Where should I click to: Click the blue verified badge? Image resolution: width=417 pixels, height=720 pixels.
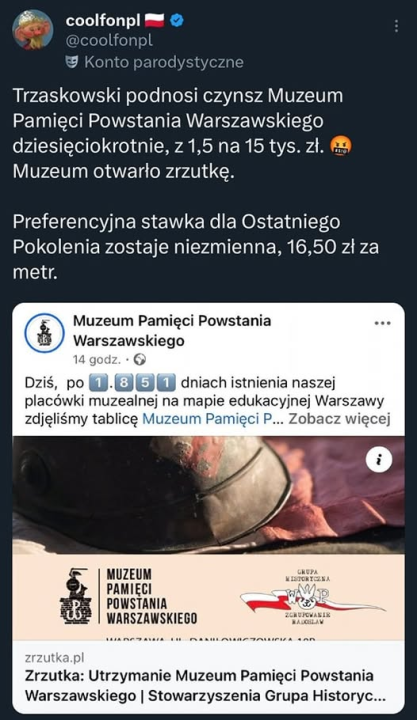177,20
